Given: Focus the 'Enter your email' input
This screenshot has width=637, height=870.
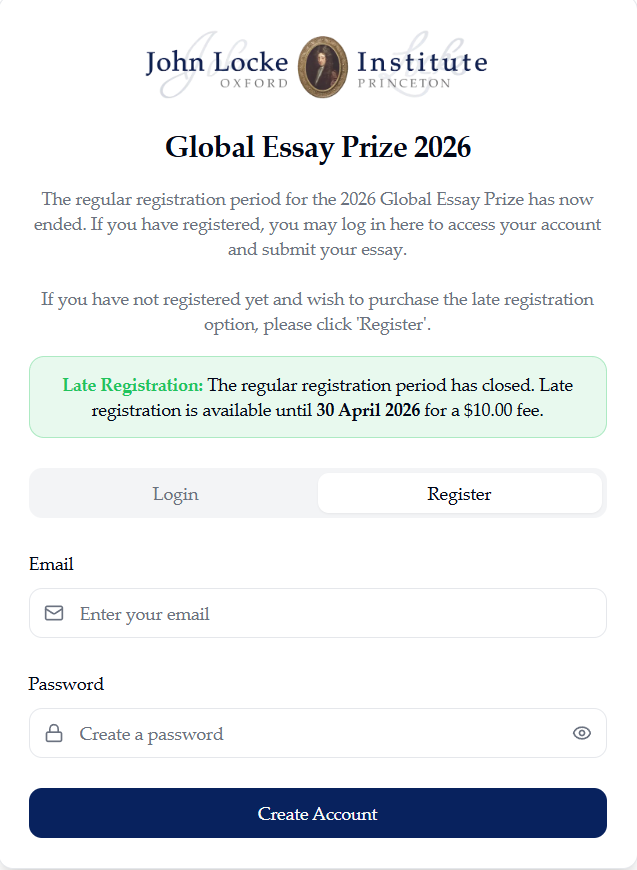Looking at the screenshot, I should (x=330, y=614).
